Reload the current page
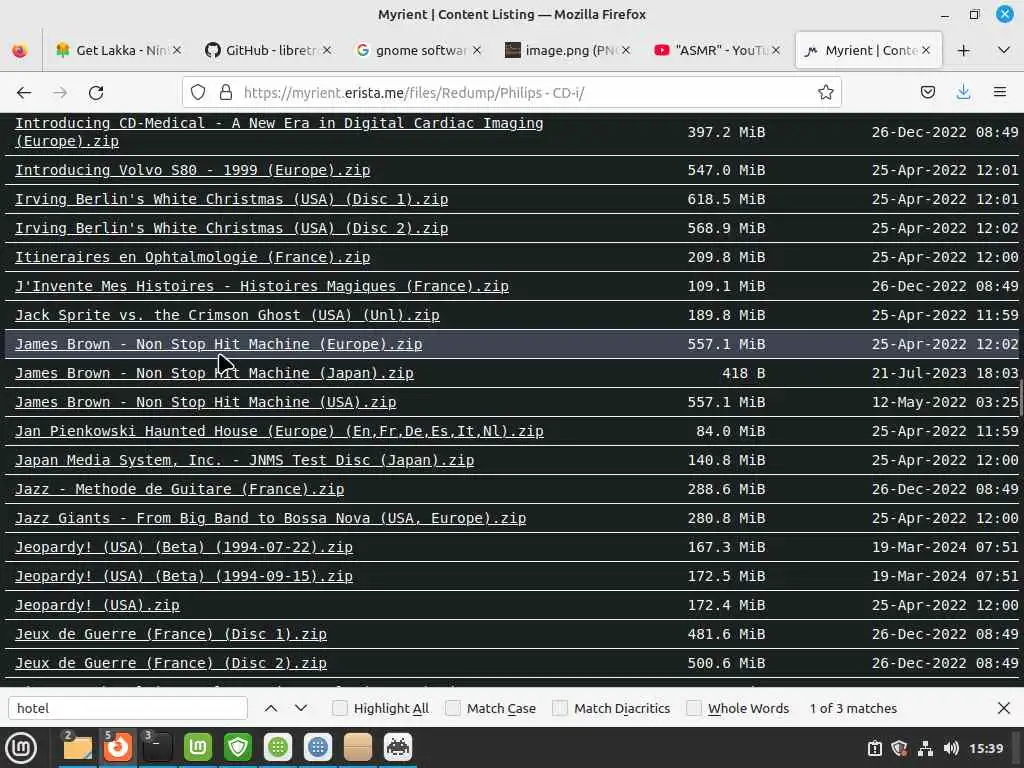The image size is (1024, 768). coord(96,93)
